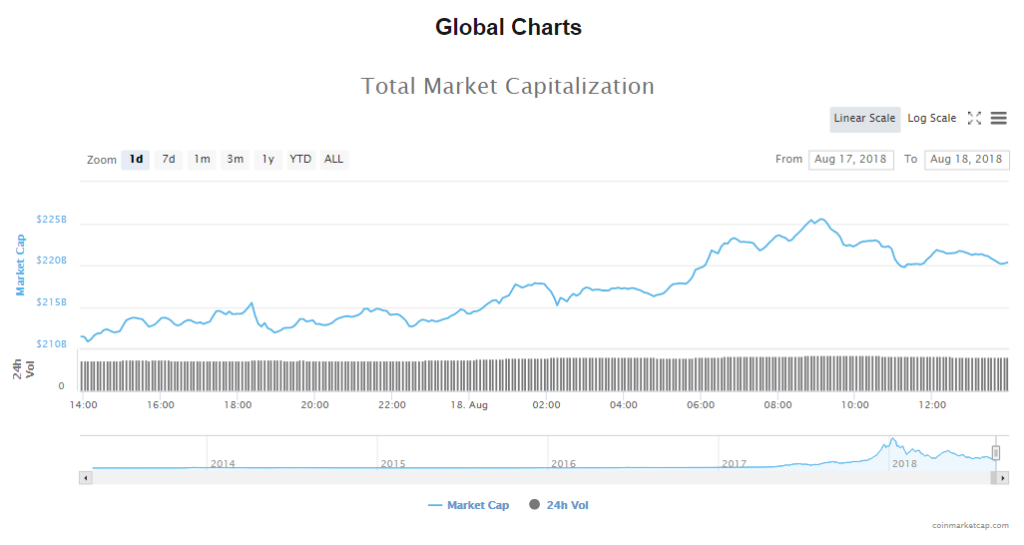Click the navigator scroll right arrow
This screenshot has width=1024, height=545.
pos(1003,478)
